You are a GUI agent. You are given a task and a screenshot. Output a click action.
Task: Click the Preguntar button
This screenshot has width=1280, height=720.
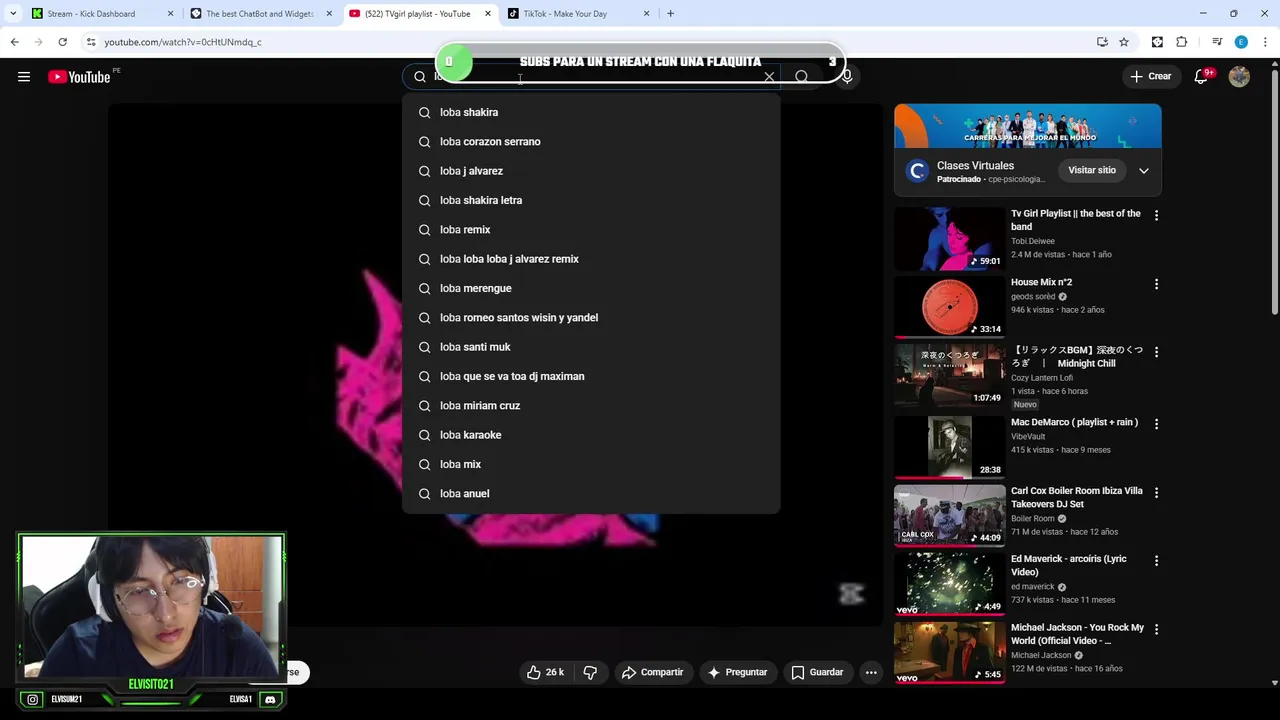coord(737,672)
